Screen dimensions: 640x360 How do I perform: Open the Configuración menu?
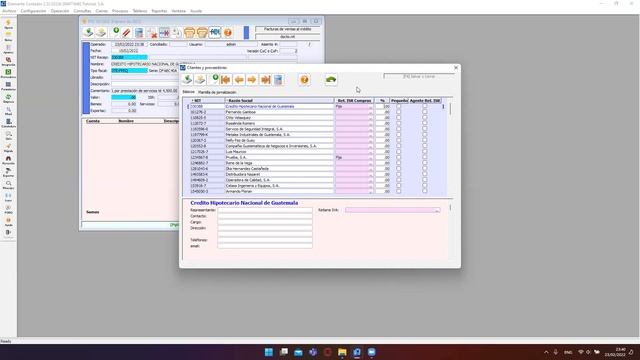(33, 11)
